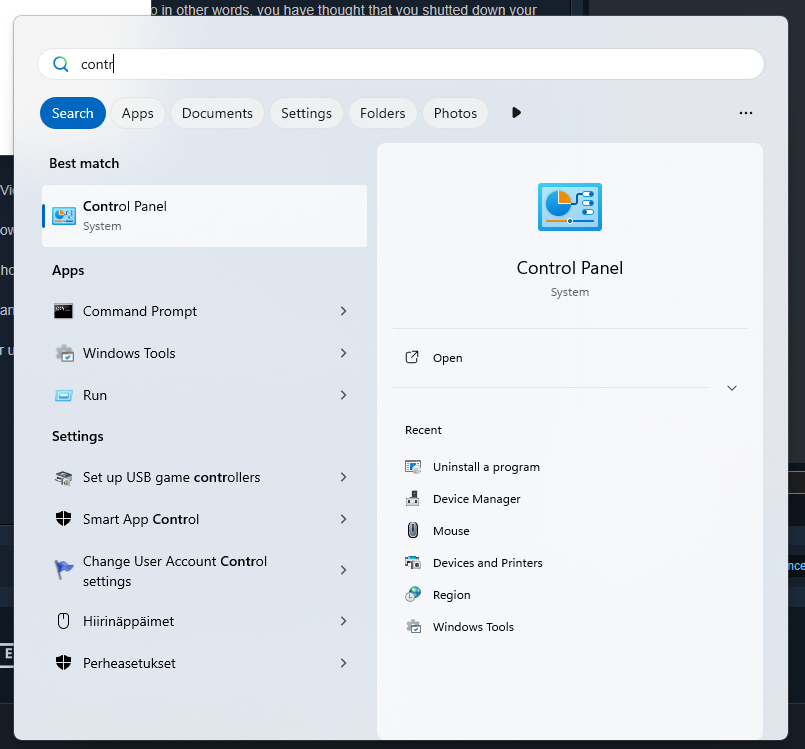The height and width of the screenshot is (749, 805).
Task: Expand the Command Prompt result chevron
Action: [343, 311]
